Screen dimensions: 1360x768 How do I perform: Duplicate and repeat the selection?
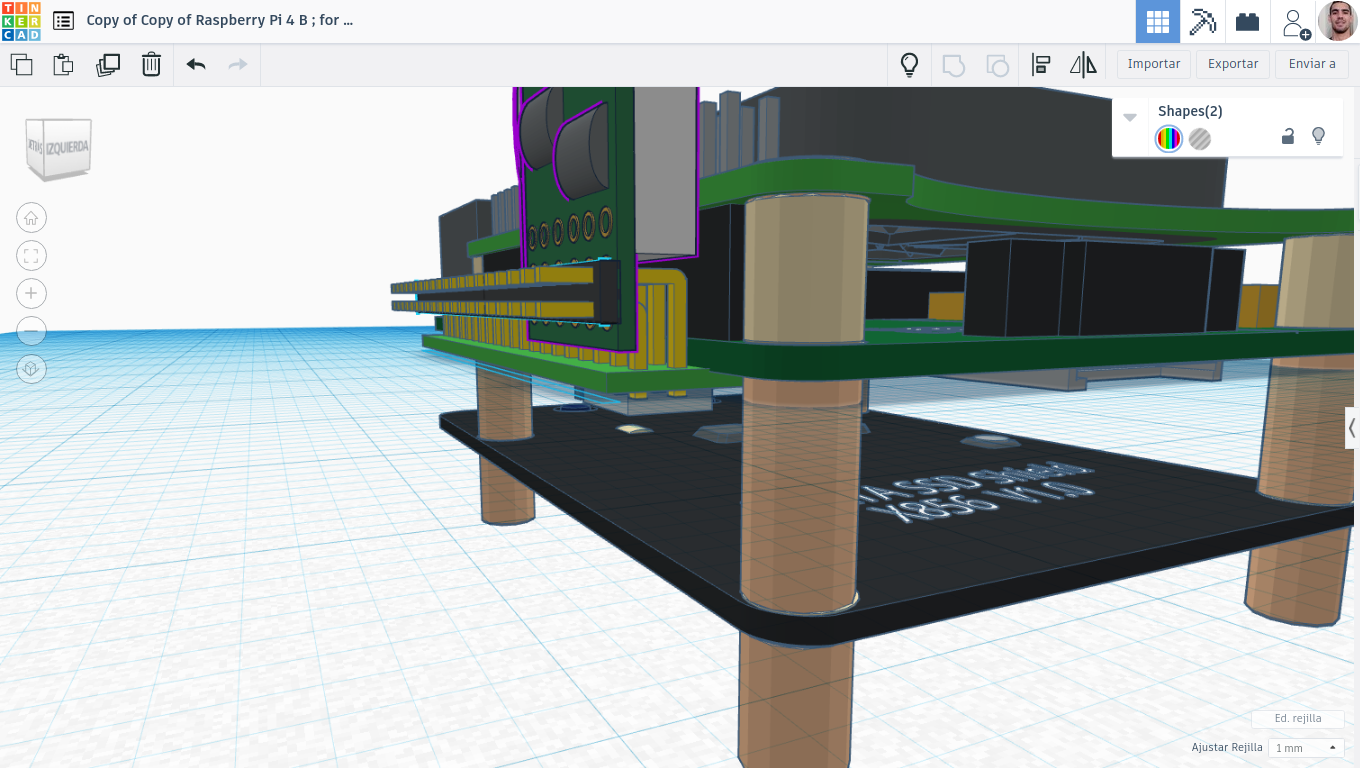(107, 65)
